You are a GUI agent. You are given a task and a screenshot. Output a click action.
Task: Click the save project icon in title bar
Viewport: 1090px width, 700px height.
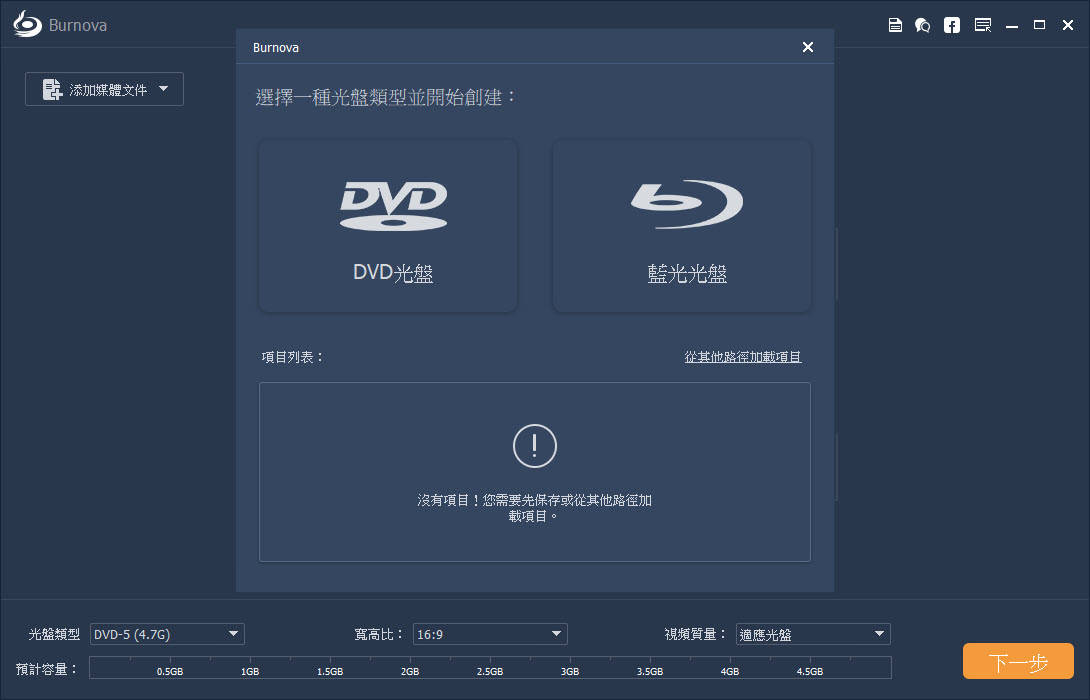895,25
